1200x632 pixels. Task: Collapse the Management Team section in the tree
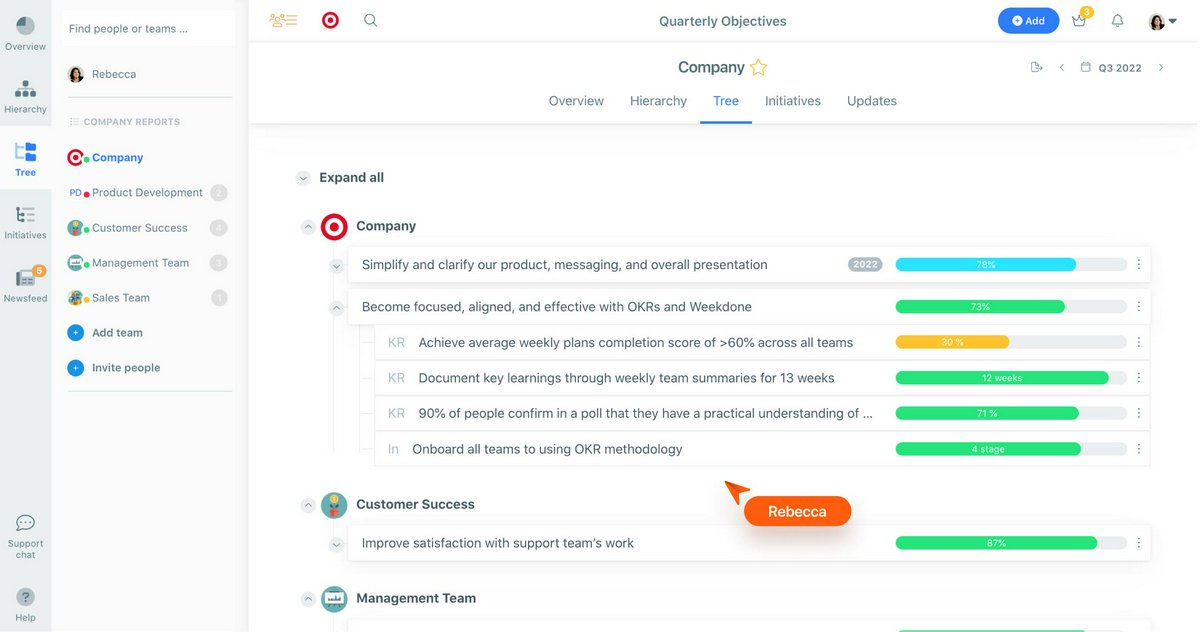click(308, 599)
